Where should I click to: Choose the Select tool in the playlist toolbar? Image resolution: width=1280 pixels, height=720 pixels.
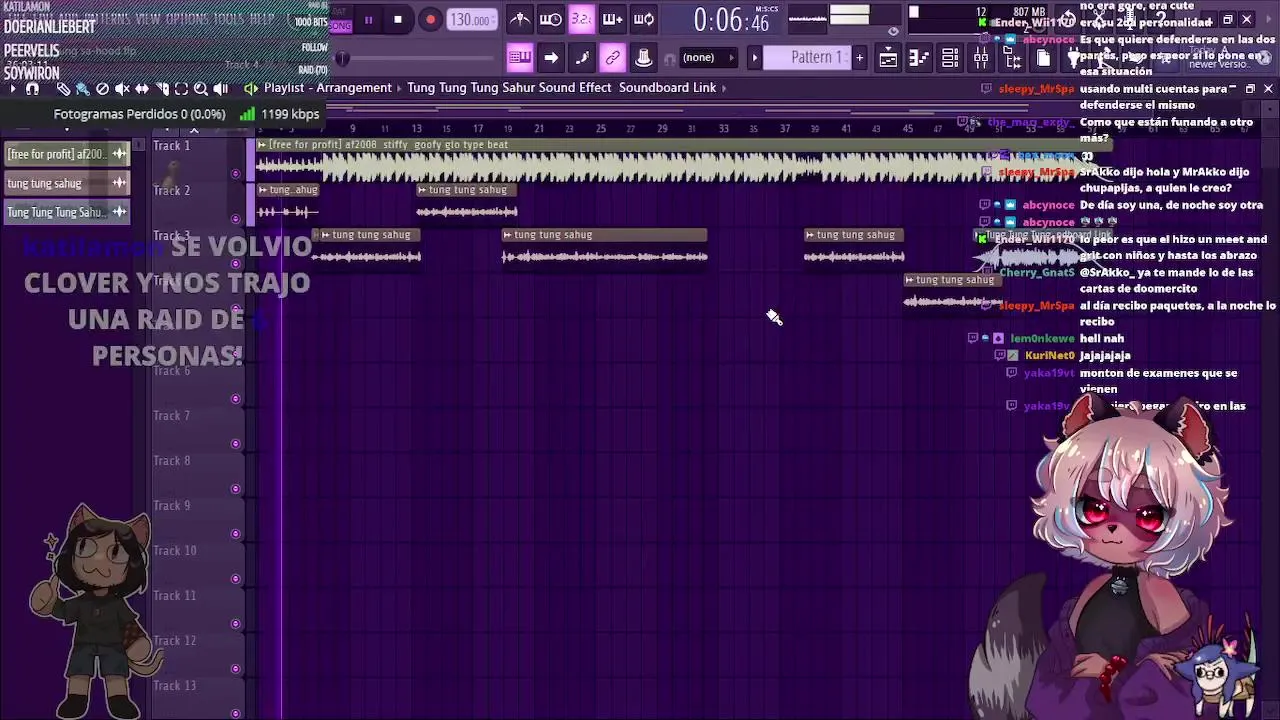click(181, 89)
